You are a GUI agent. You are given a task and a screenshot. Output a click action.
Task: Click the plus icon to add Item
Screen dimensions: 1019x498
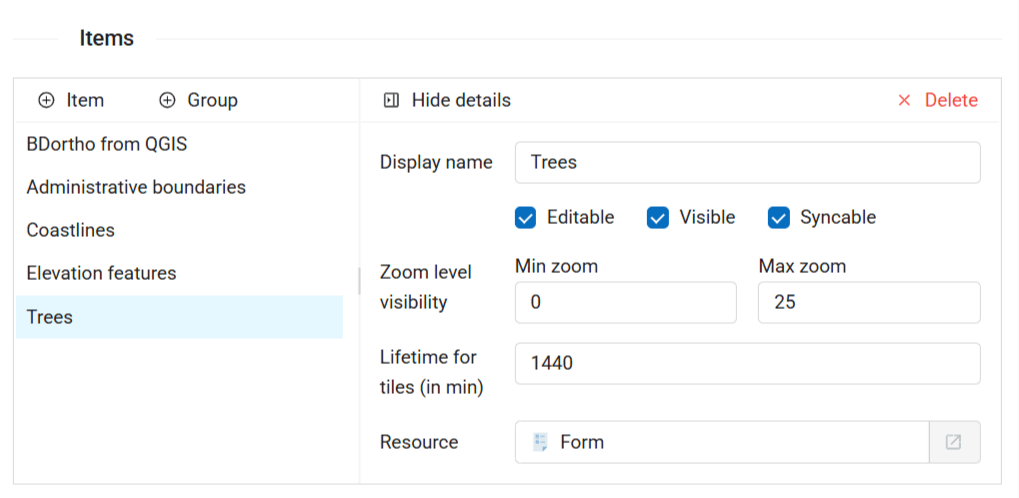pos(46,100)
